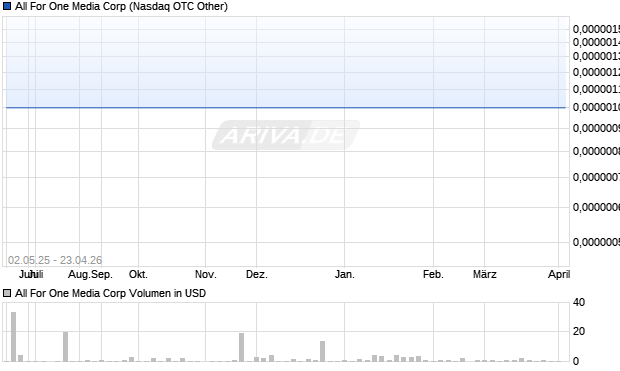620x371 pixels.
Task: Click the tallest volume bar near chart start
Action: coord(13,337)
